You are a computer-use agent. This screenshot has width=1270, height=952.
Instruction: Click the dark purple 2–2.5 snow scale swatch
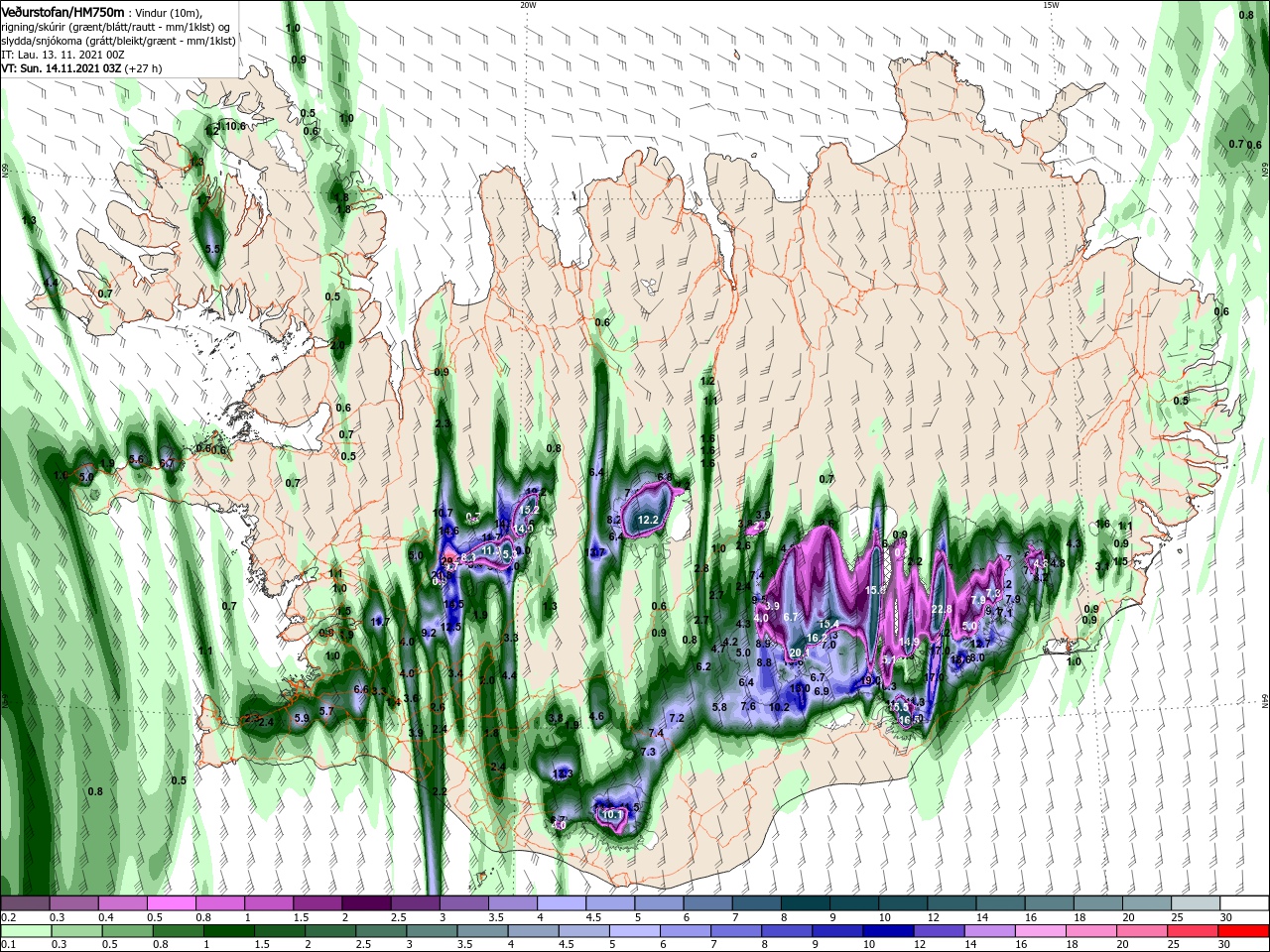pos(366,902)
